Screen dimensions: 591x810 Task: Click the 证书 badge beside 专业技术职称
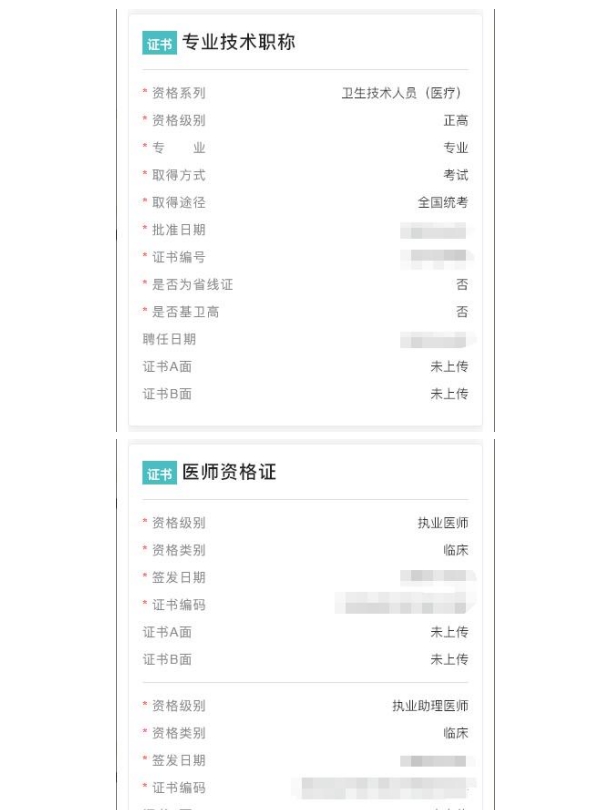(x=159, y=43)
